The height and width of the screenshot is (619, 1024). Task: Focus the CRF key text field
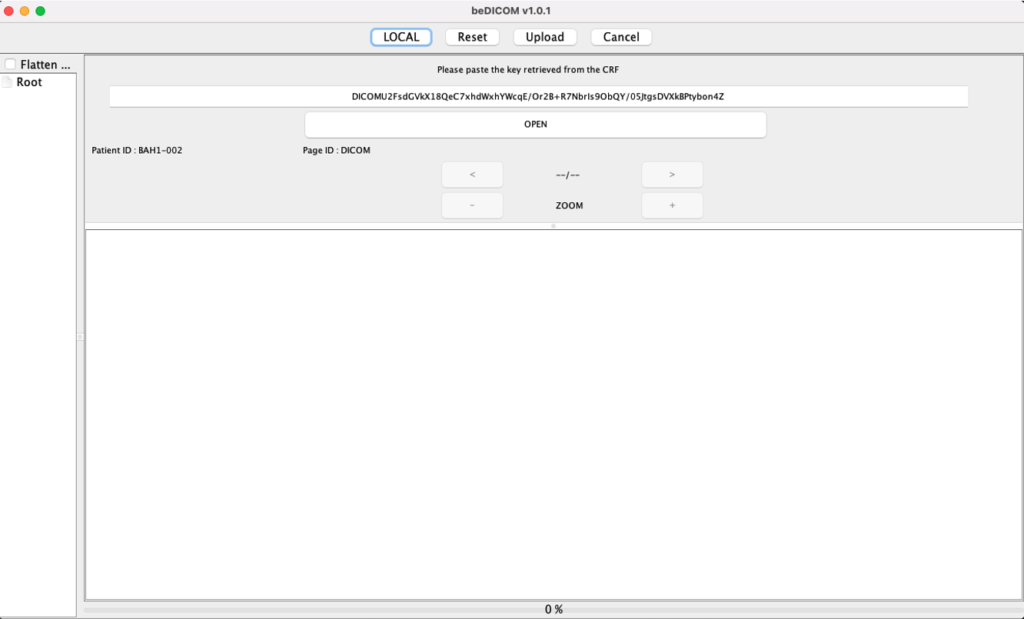click(538, 96)
